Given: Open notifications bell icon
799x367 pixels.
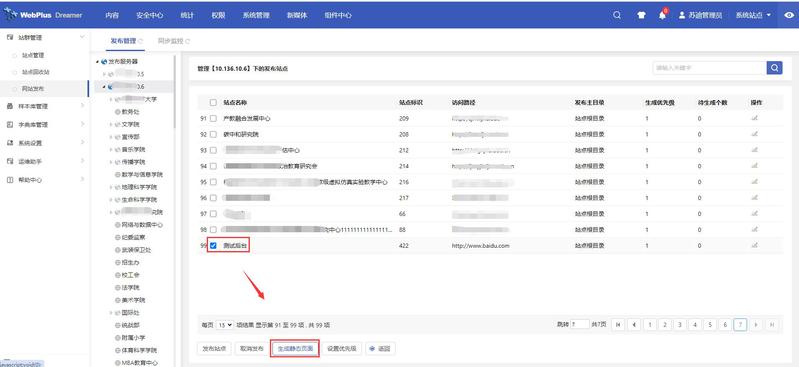Looking at the screenshot, I should point(662,15).
